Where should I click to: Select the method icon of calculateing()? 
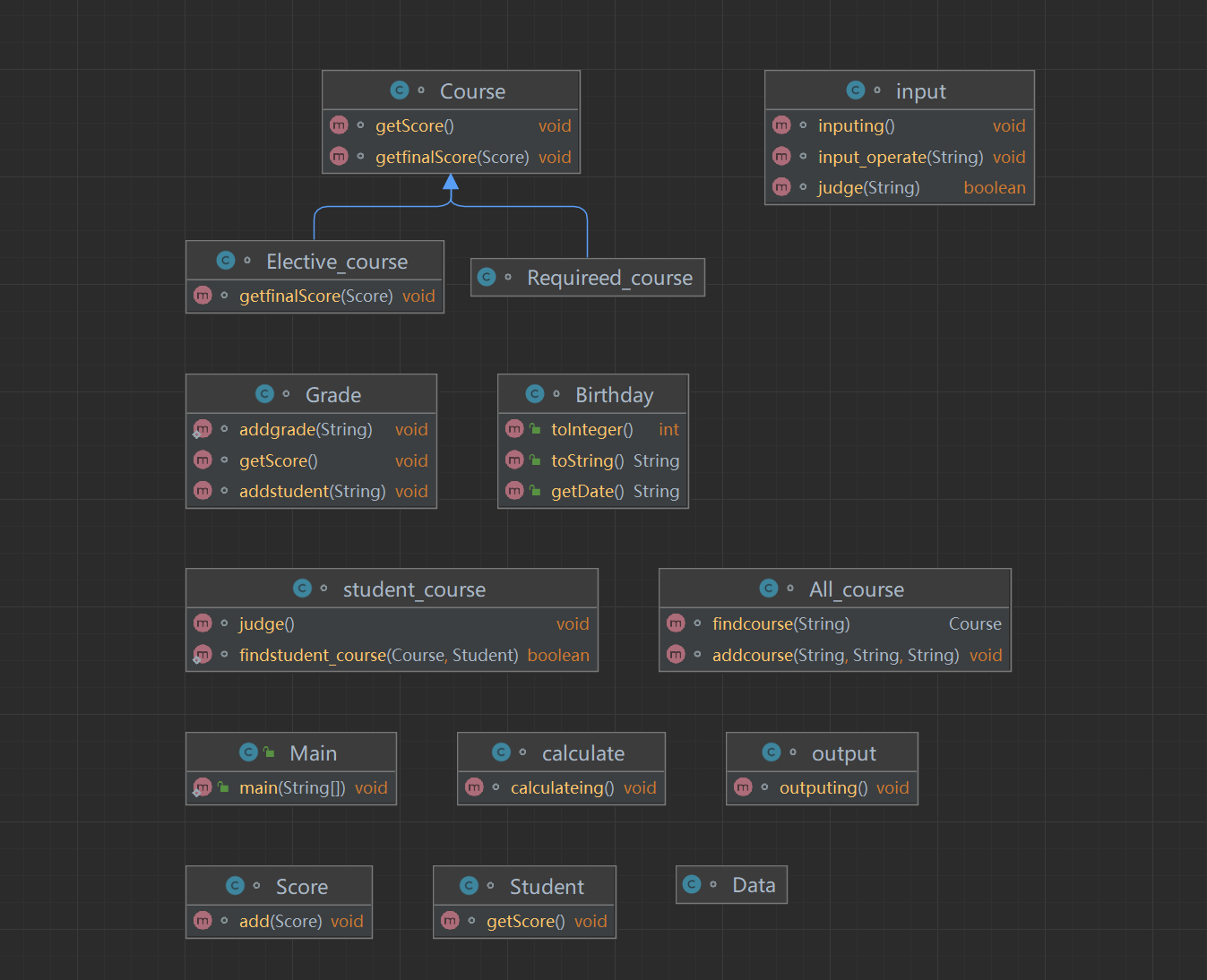(x=474, y=787)
